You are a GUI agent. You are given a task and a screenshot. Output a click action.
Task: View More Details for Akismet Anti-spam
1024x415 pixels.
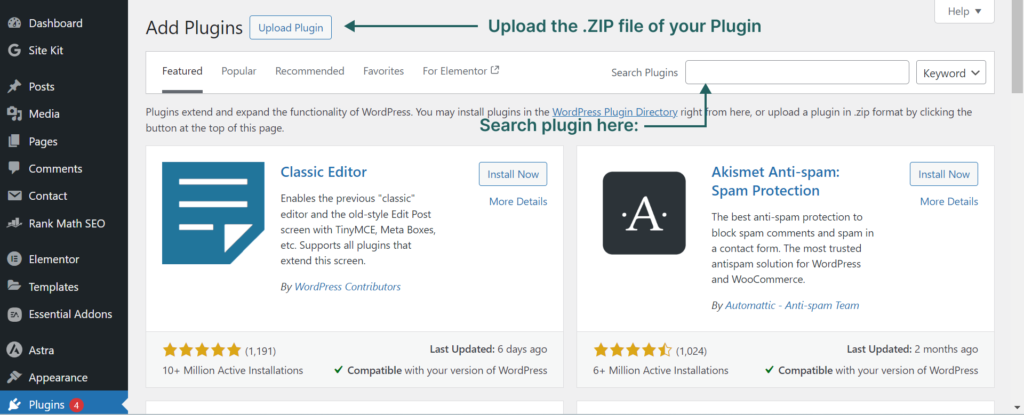pos(949,201)
